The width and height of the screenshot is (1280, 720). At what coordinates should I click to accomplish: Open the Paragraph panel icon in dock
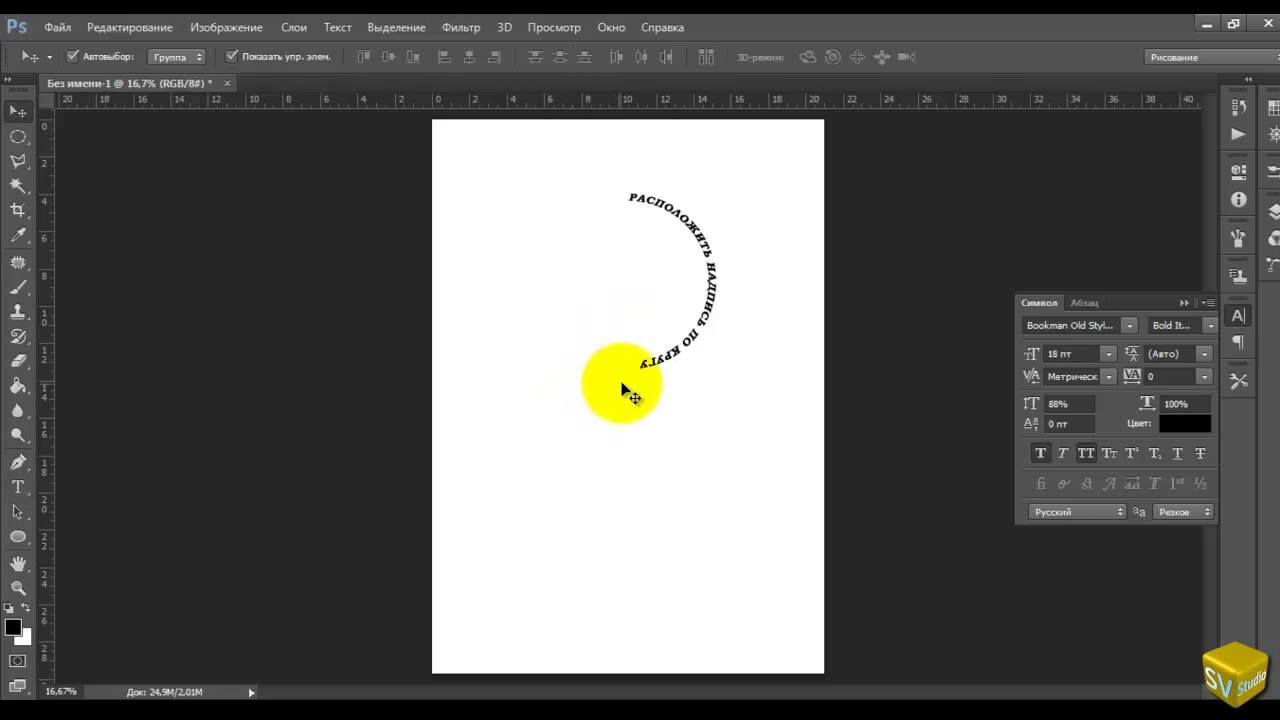click(1238, 342)
